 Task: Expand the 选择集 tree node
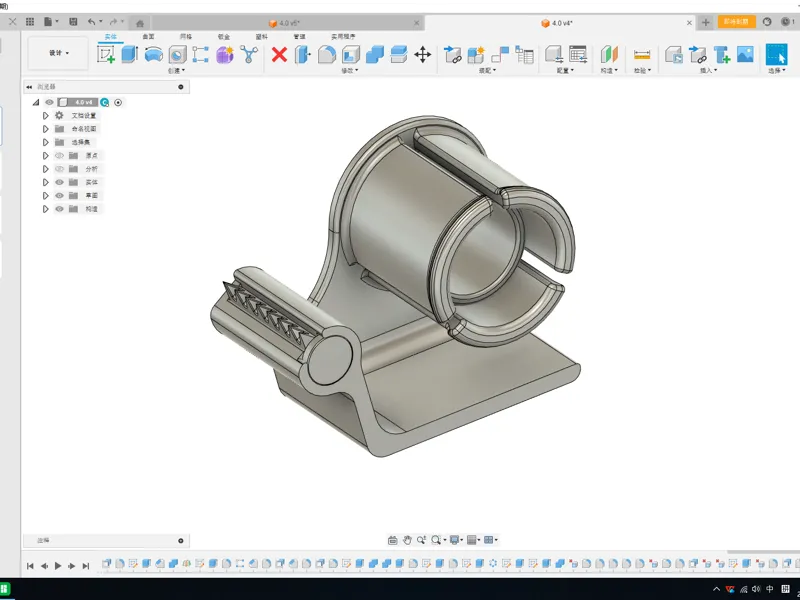click(x=45, y=142)
